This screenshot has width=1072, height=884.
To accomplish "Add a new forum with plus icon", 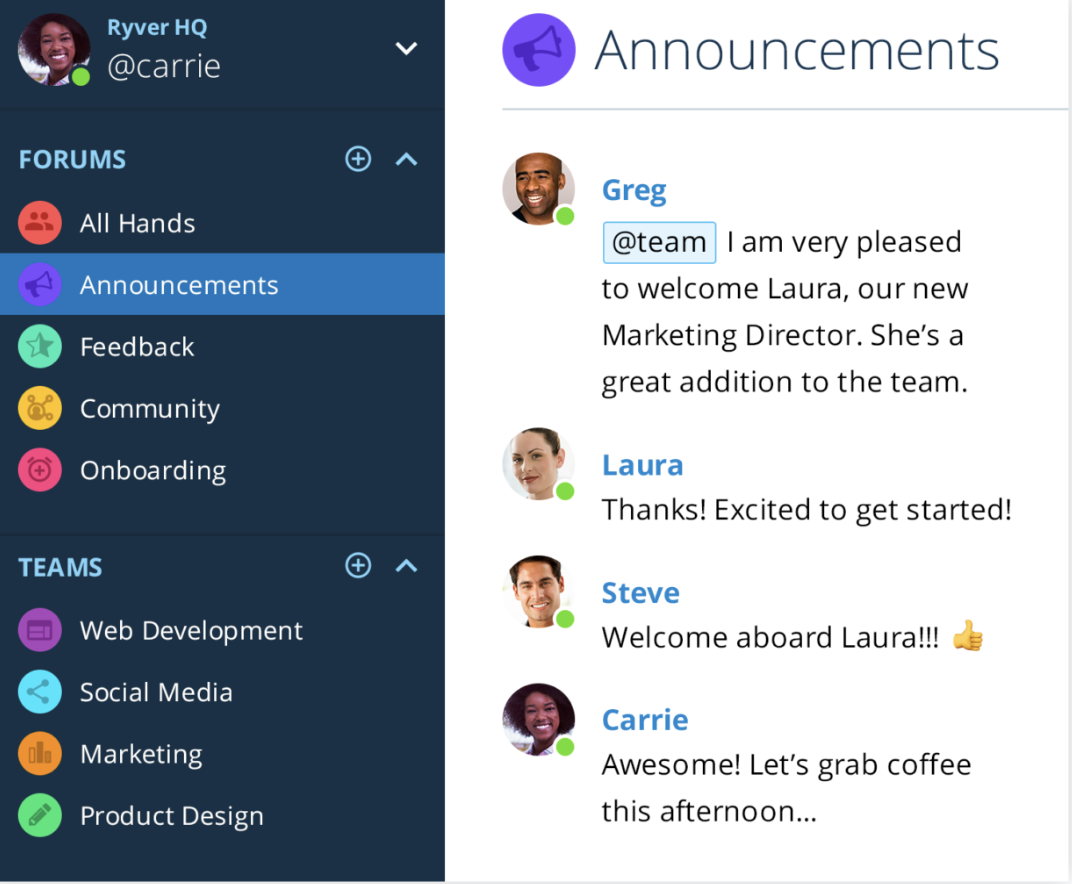I will 358,159.
